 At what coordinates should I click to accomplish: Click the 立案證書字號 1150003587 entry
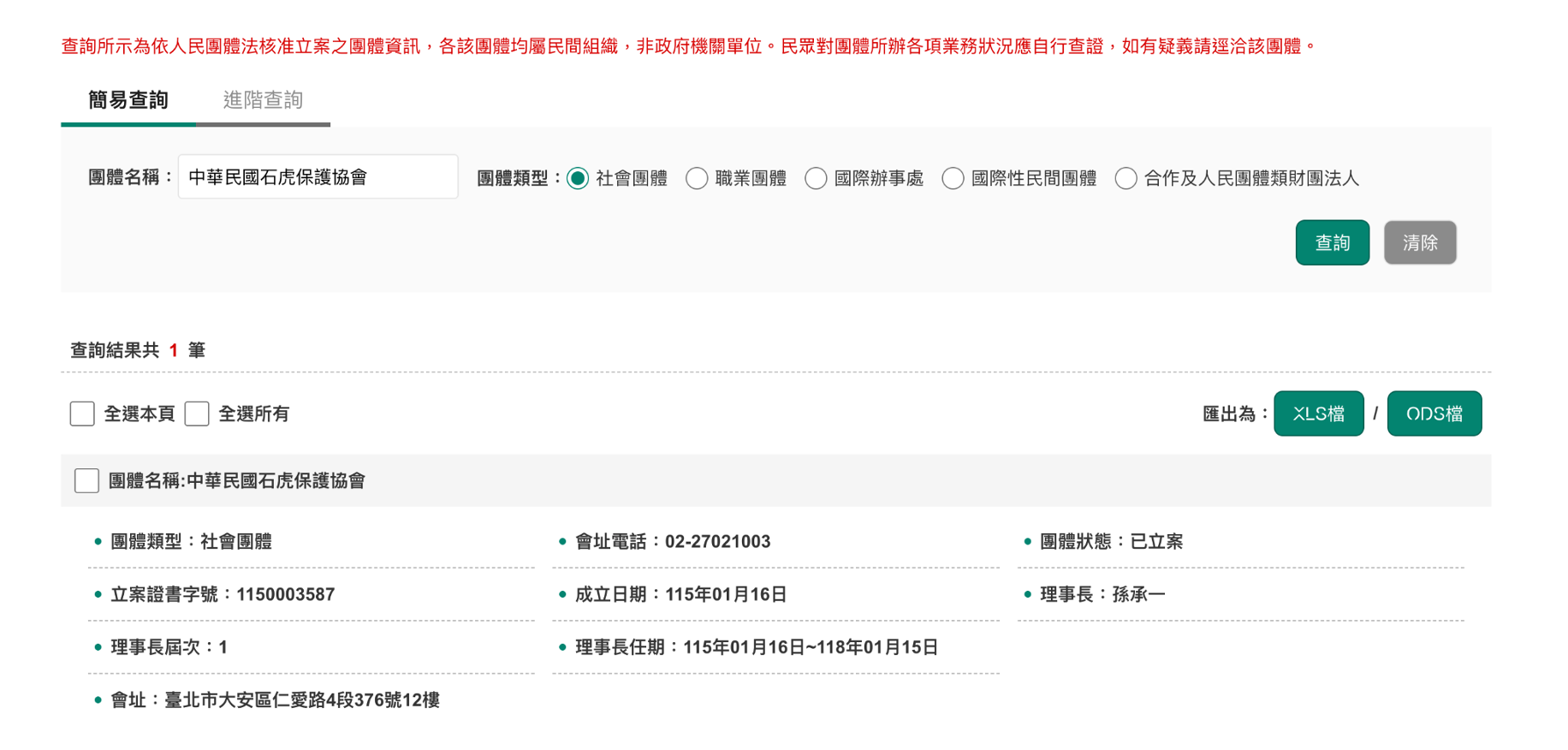285,595
